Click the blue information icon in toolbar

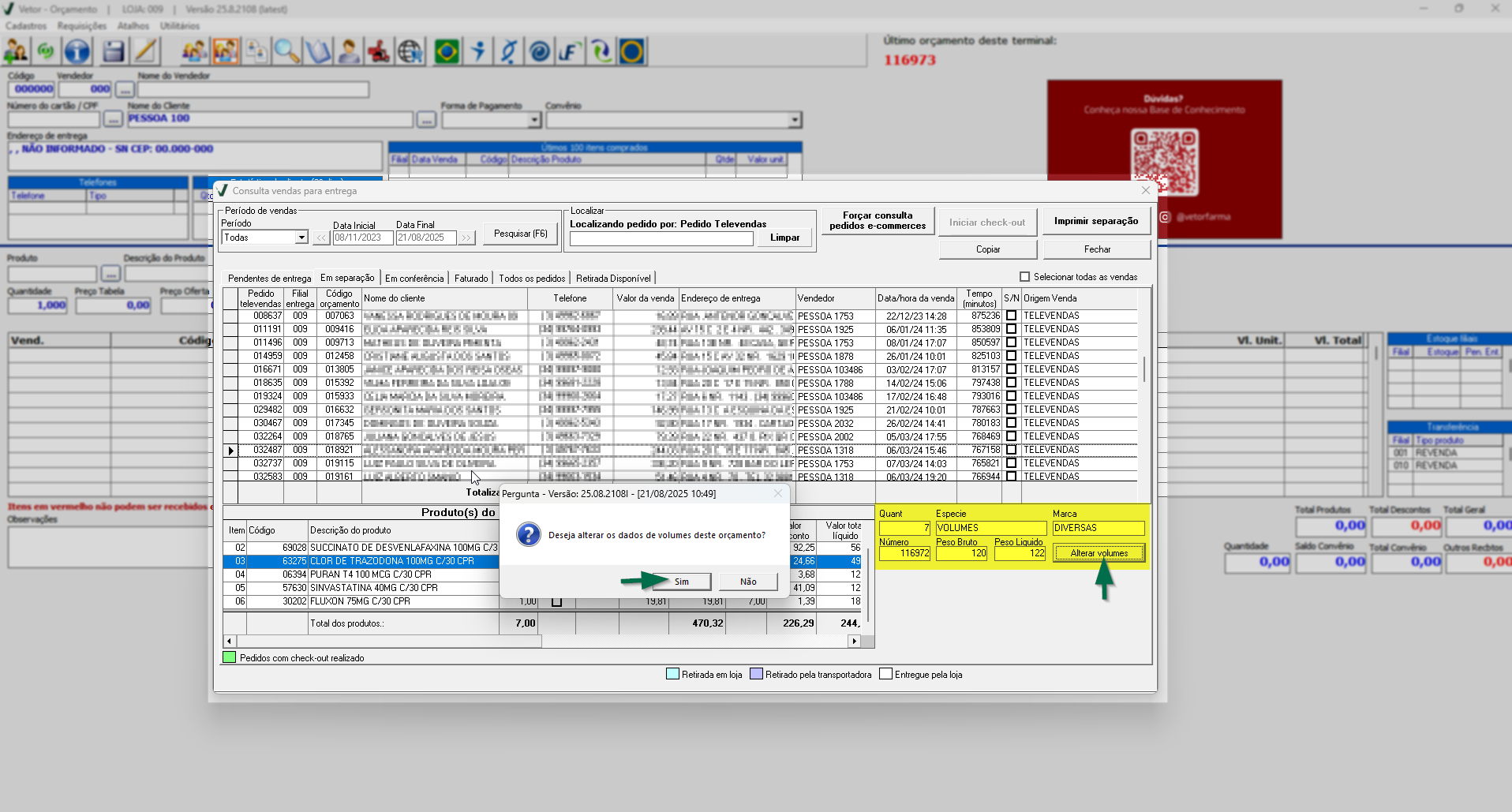click(x=77, y=52)
